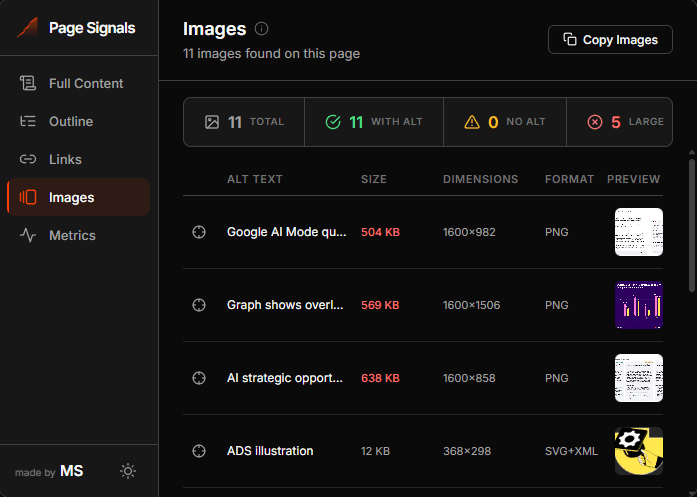Open the Full Content section
The height and width of the screenshot is (497, 697).
(79, 84)
